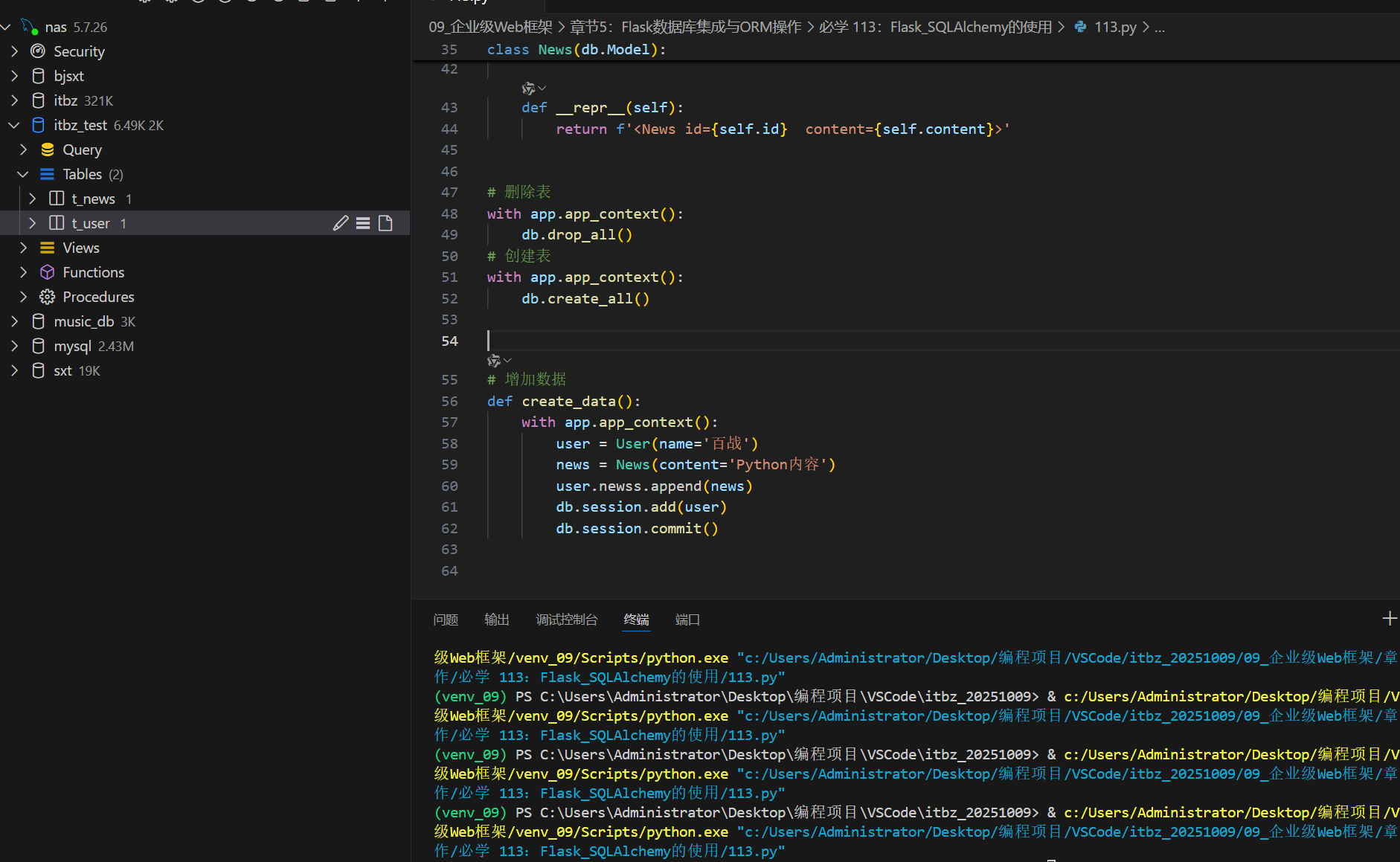The width and height of the screenshot is (1400, 862).
Task: Click the MySQL dolphin icon beside nas
Action: (x=30, y=27)
